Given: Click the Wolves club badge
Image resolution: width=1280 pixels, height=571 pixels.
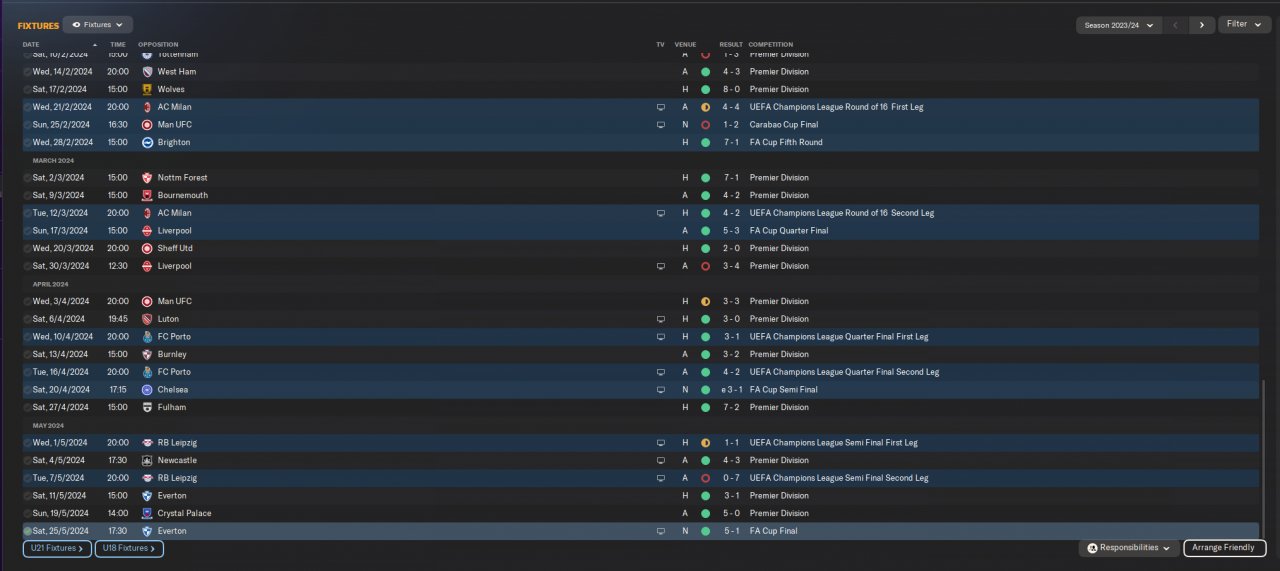Looking at the screenshot, I should [147, 90].
